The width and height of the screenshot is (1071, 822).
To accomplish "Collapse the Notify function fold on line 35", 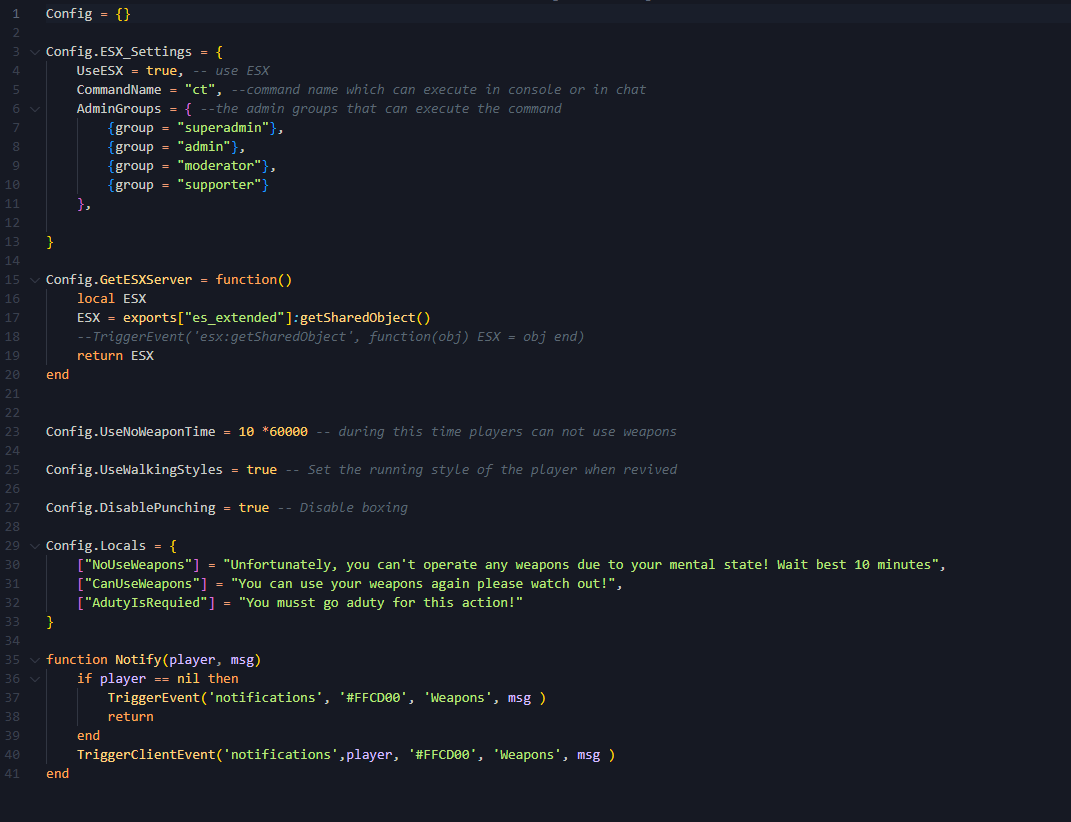I will (35, 660).
